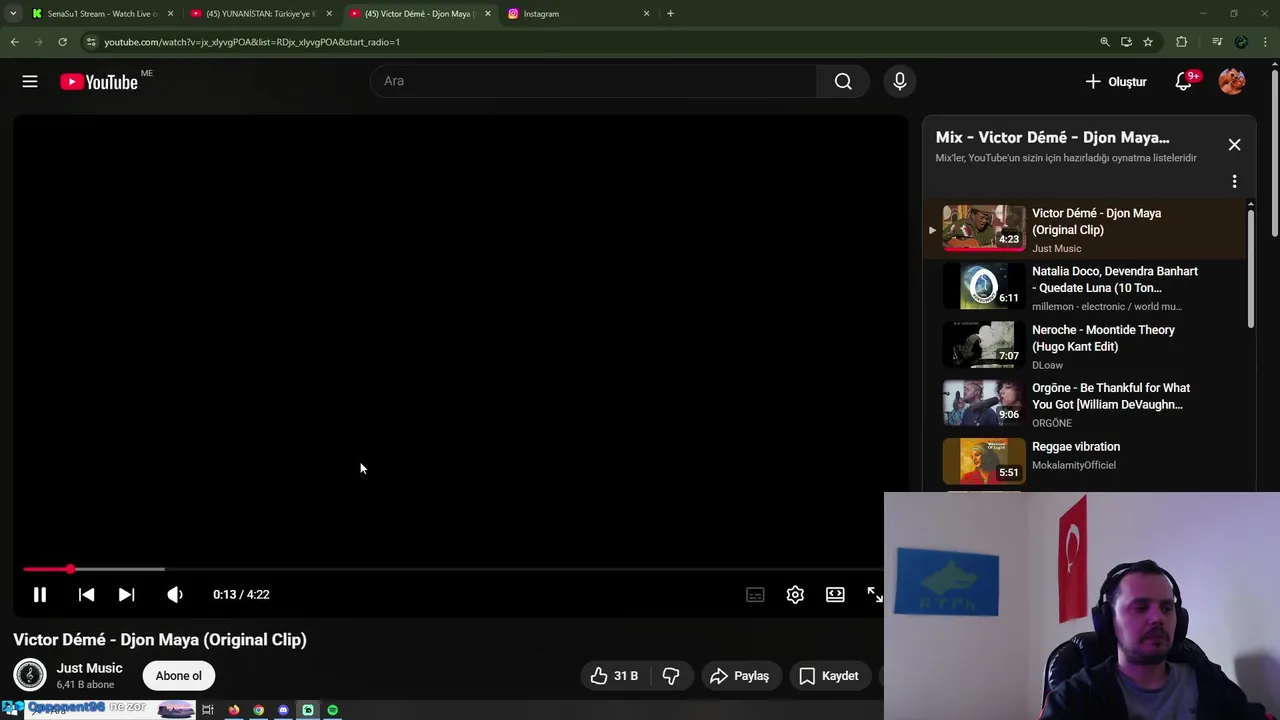Pause the playing video

pos(40,594)
